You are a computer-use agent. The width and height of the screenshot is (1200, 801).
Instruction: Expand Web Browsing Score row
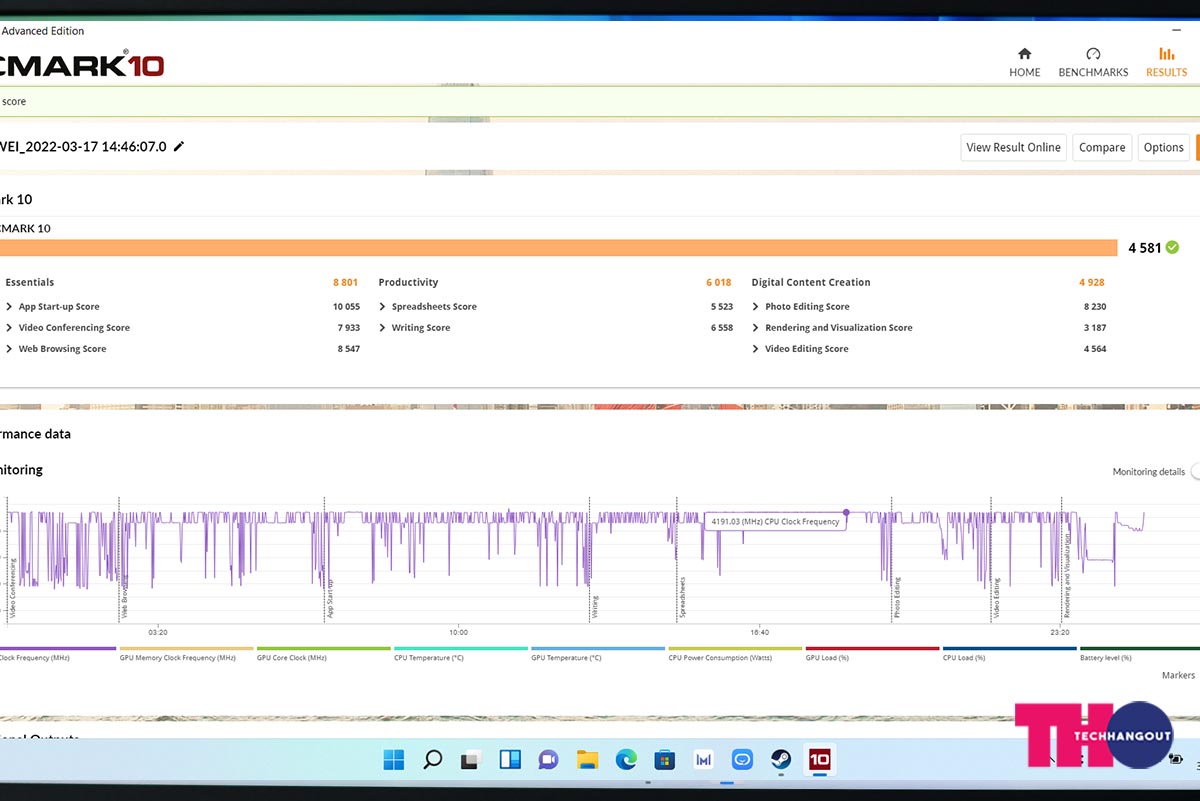pos(9,349)
